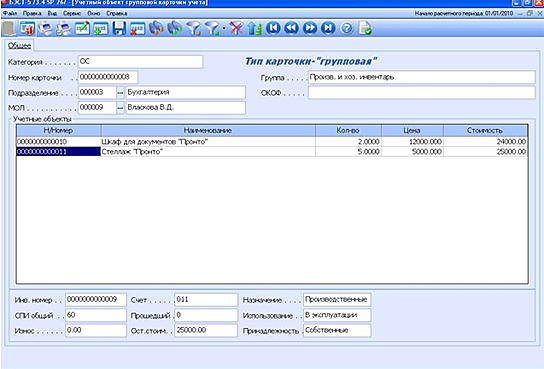Sort by the Н/Номер column header
The width and height of the screenshot is (544, 369).
tap(59, 130)
